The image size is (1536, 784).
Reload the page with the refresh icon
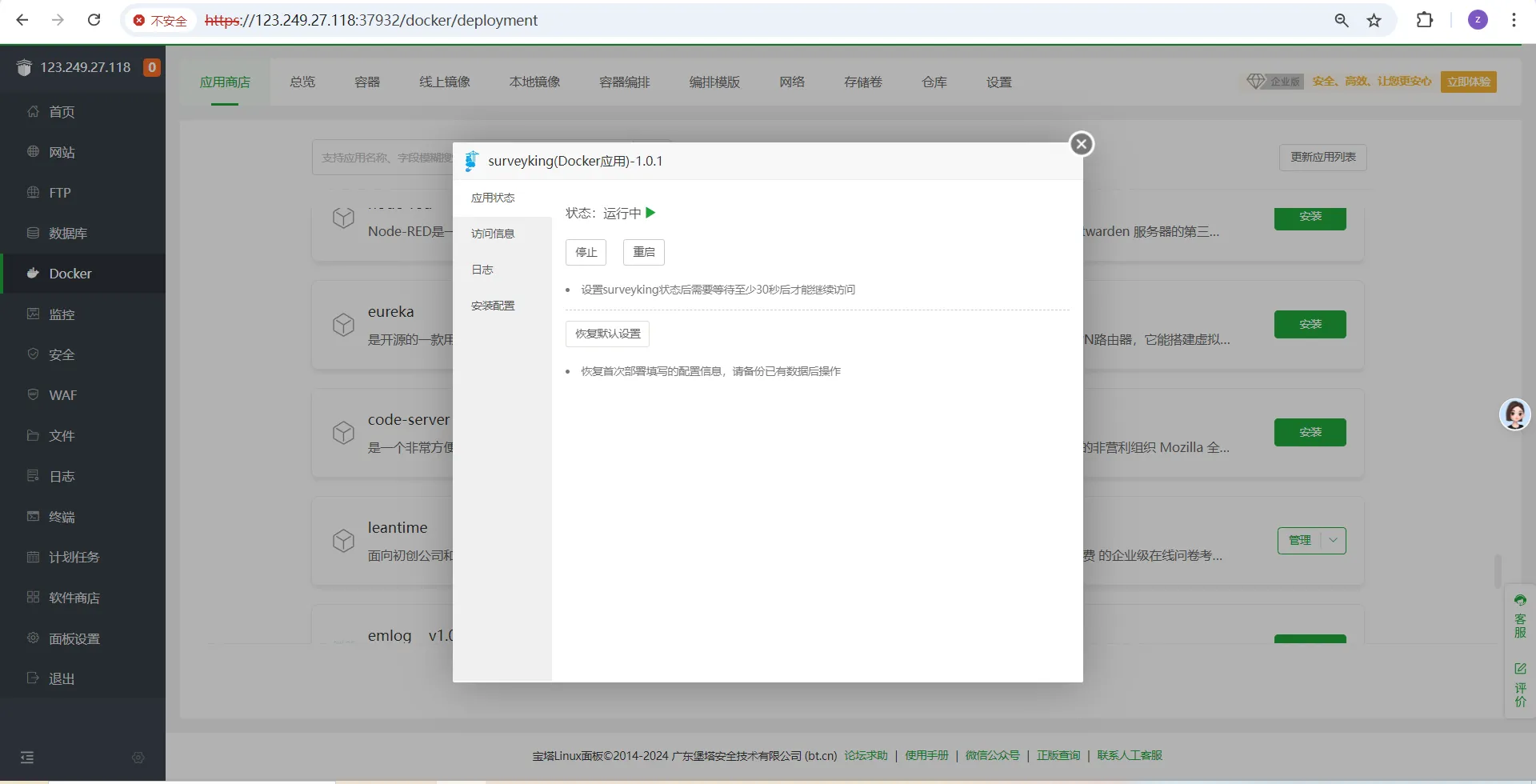click(94, 20)
